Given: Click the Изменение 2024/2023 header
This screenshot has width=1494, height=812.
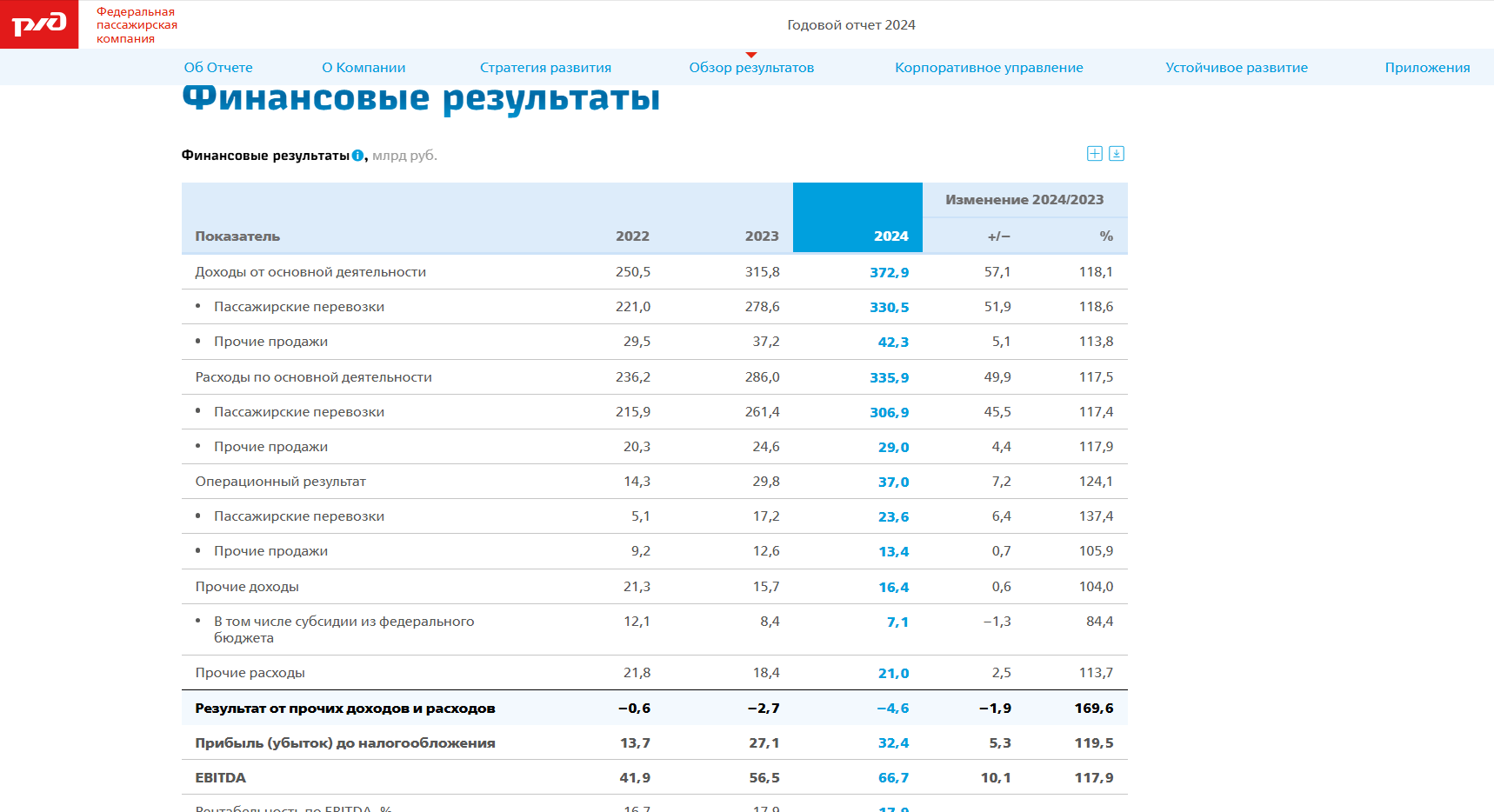Looking at the screenshot, I should tap(1024, 200).
